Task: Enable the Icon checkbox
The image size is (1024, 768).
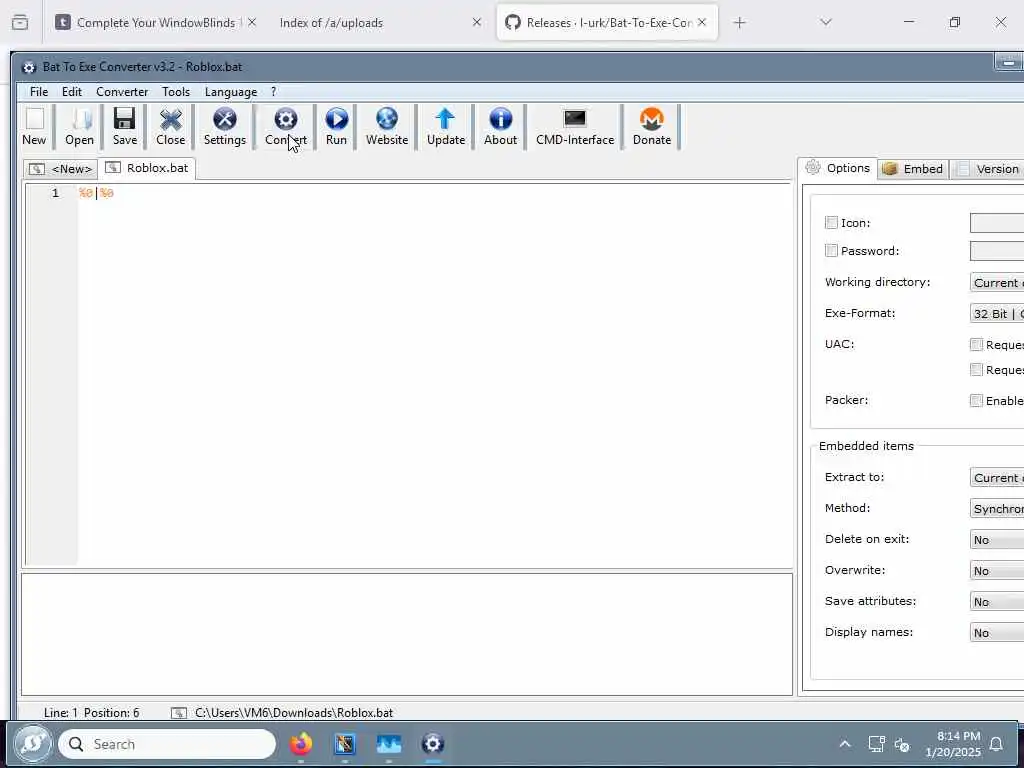Action: tap(831, 223)
